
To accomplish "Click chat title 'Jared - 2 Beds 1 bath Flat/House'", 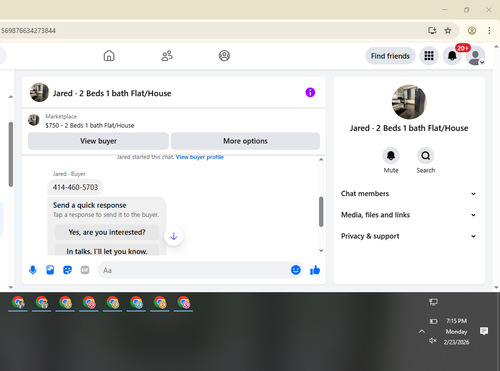I will (112, 93).
